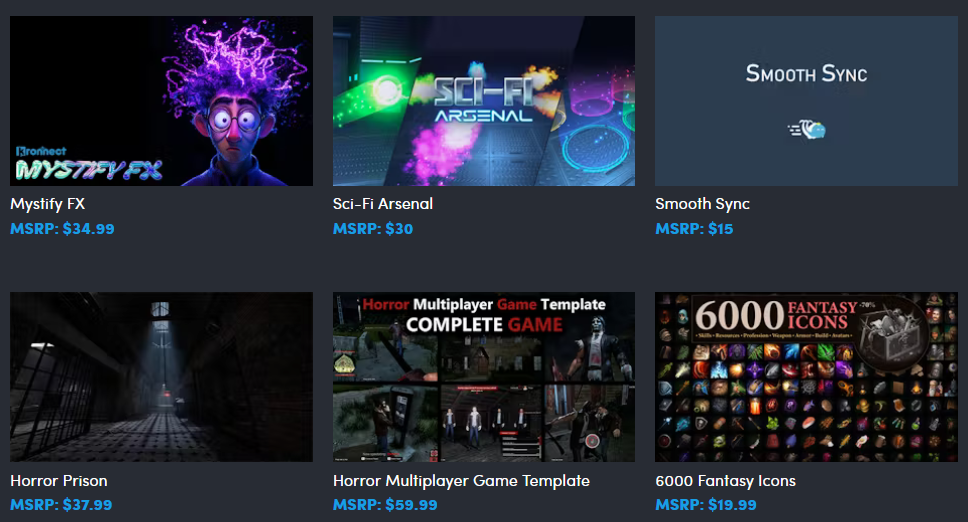Open the Smooth Sync title link
Image resolution: width=968 pixels, height=522 pixels.
703,204
